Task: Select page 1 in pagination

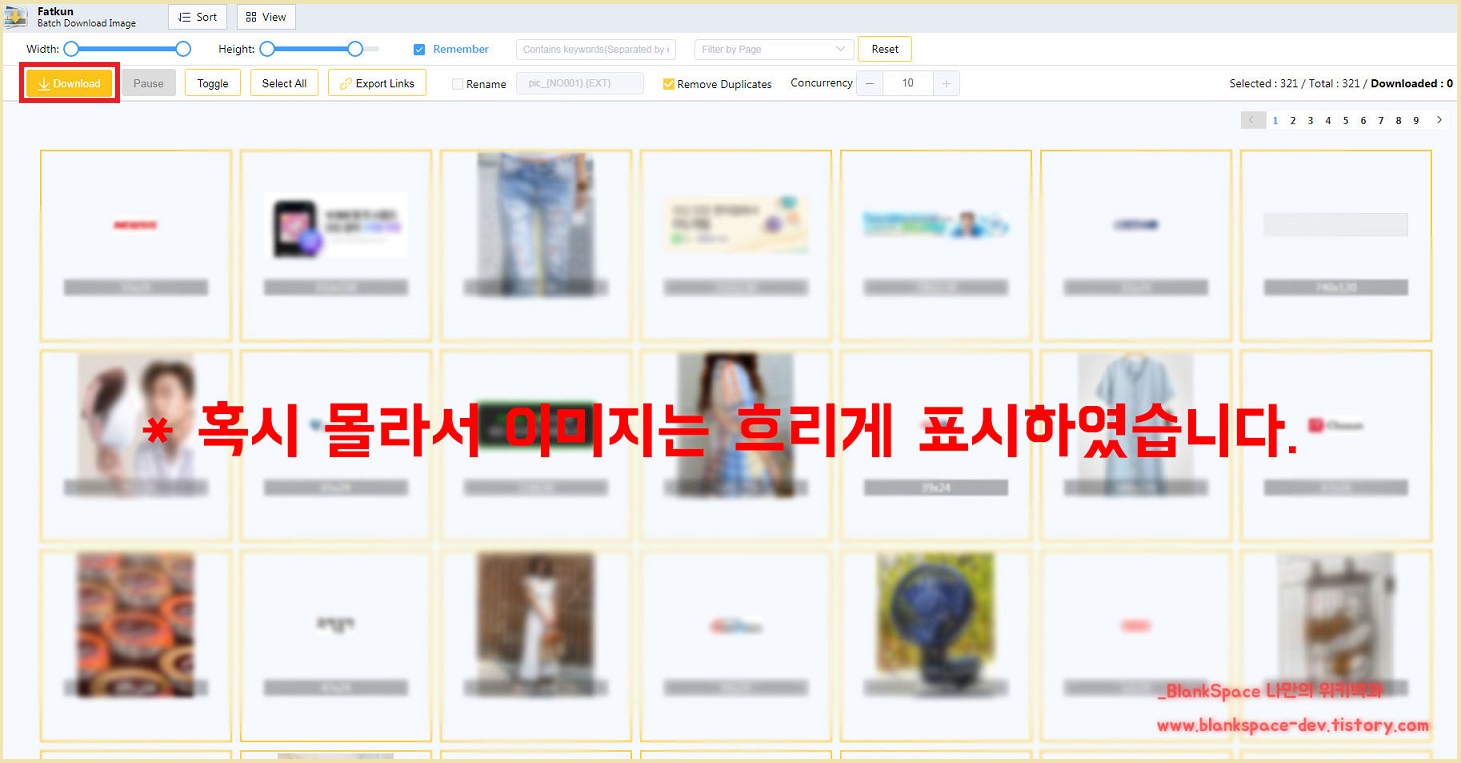Action: point(1275,120)
